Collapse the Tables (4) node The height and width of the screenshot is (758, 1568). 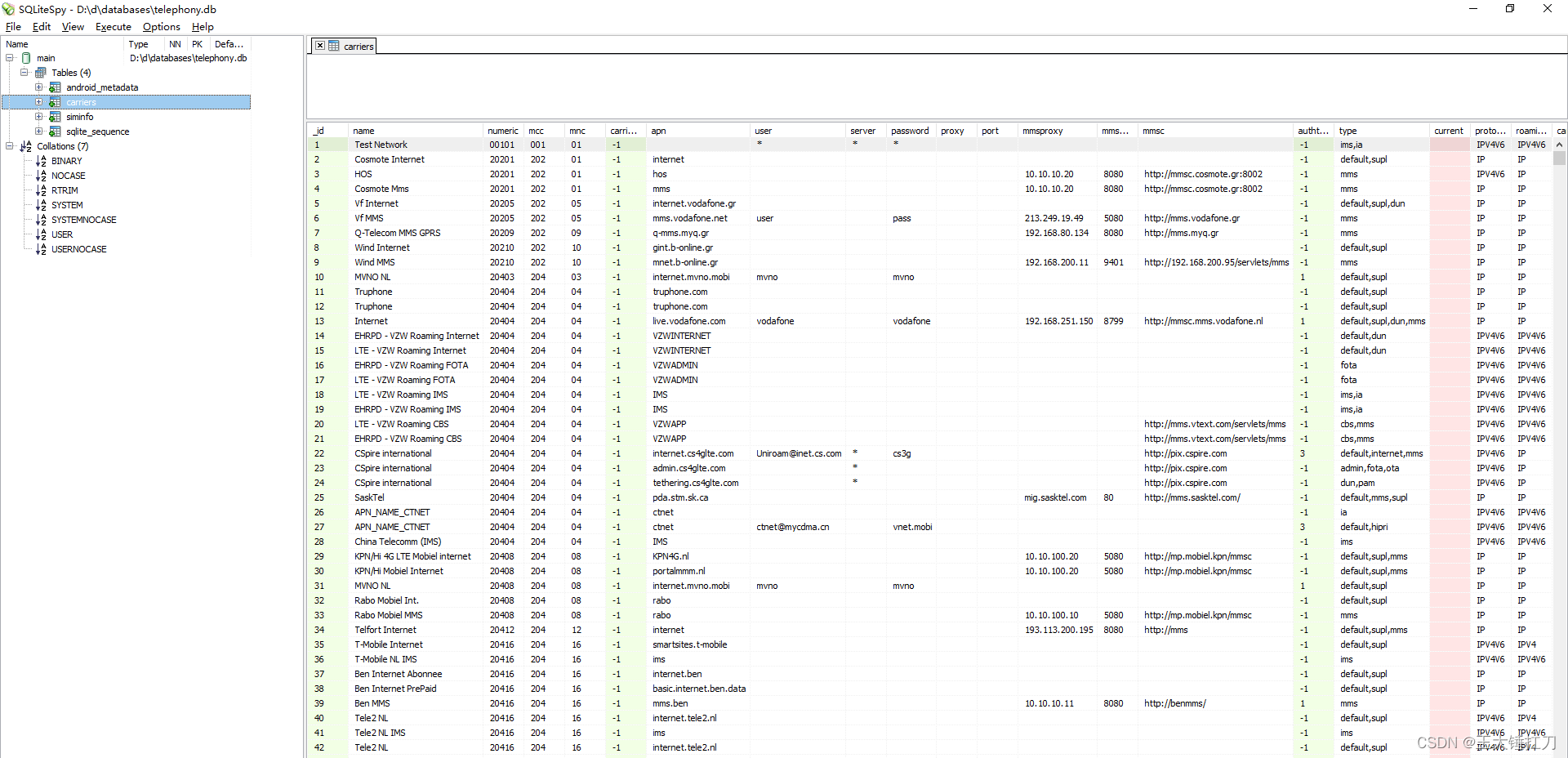tap(24, 73)
